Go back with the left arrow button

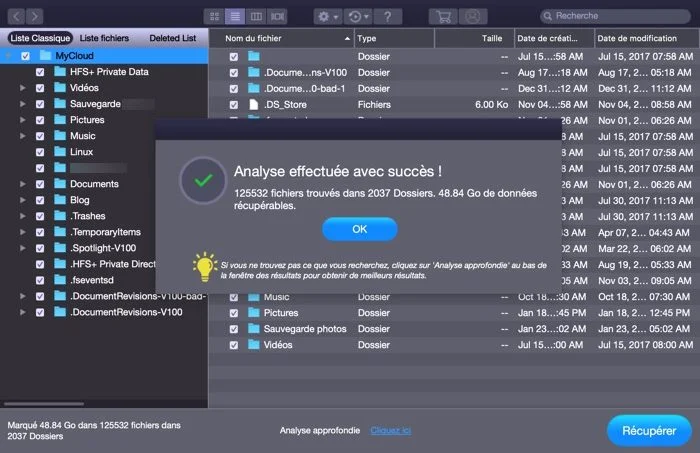(x=16, y=17)
